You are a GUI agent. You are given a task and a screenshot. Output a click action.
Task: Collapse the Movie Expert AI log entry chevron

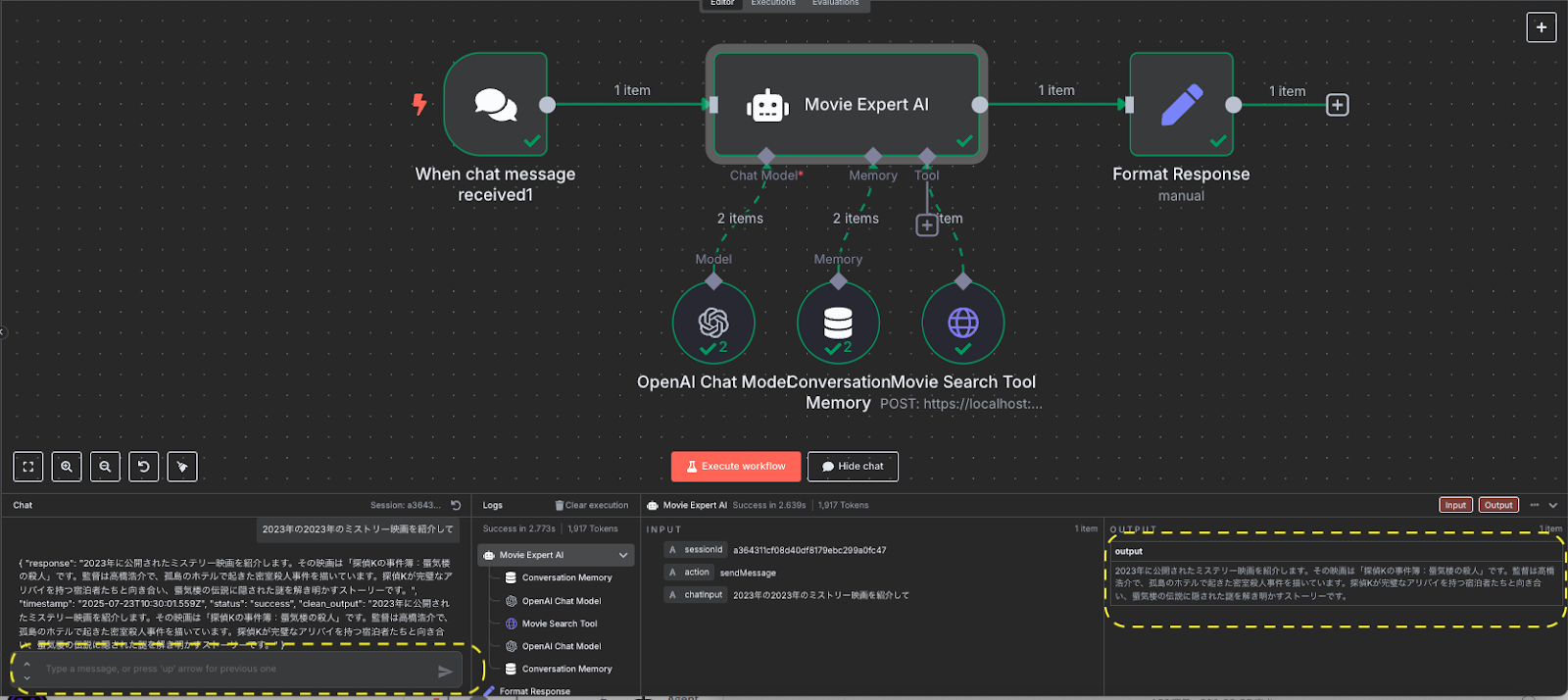pos(623,555)
